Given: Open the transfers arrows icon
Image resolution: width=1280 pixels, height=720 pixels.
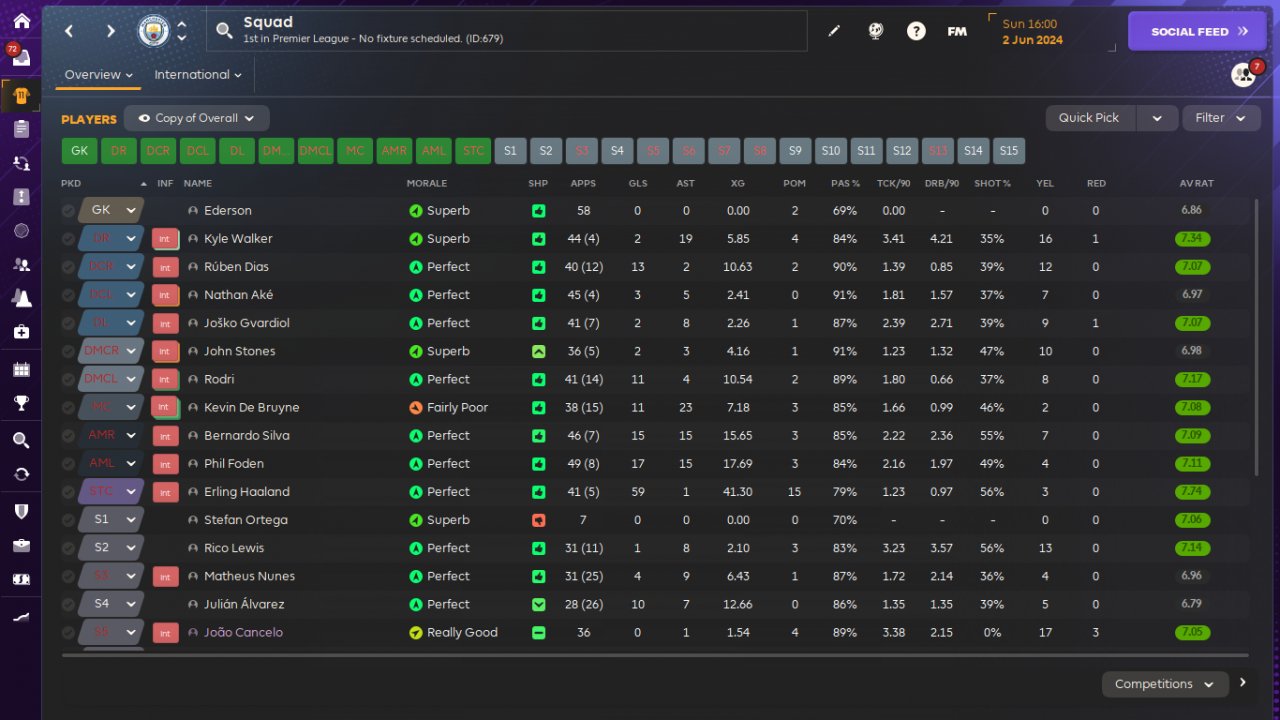Looking at the screenshot, I should pos(21,474).
